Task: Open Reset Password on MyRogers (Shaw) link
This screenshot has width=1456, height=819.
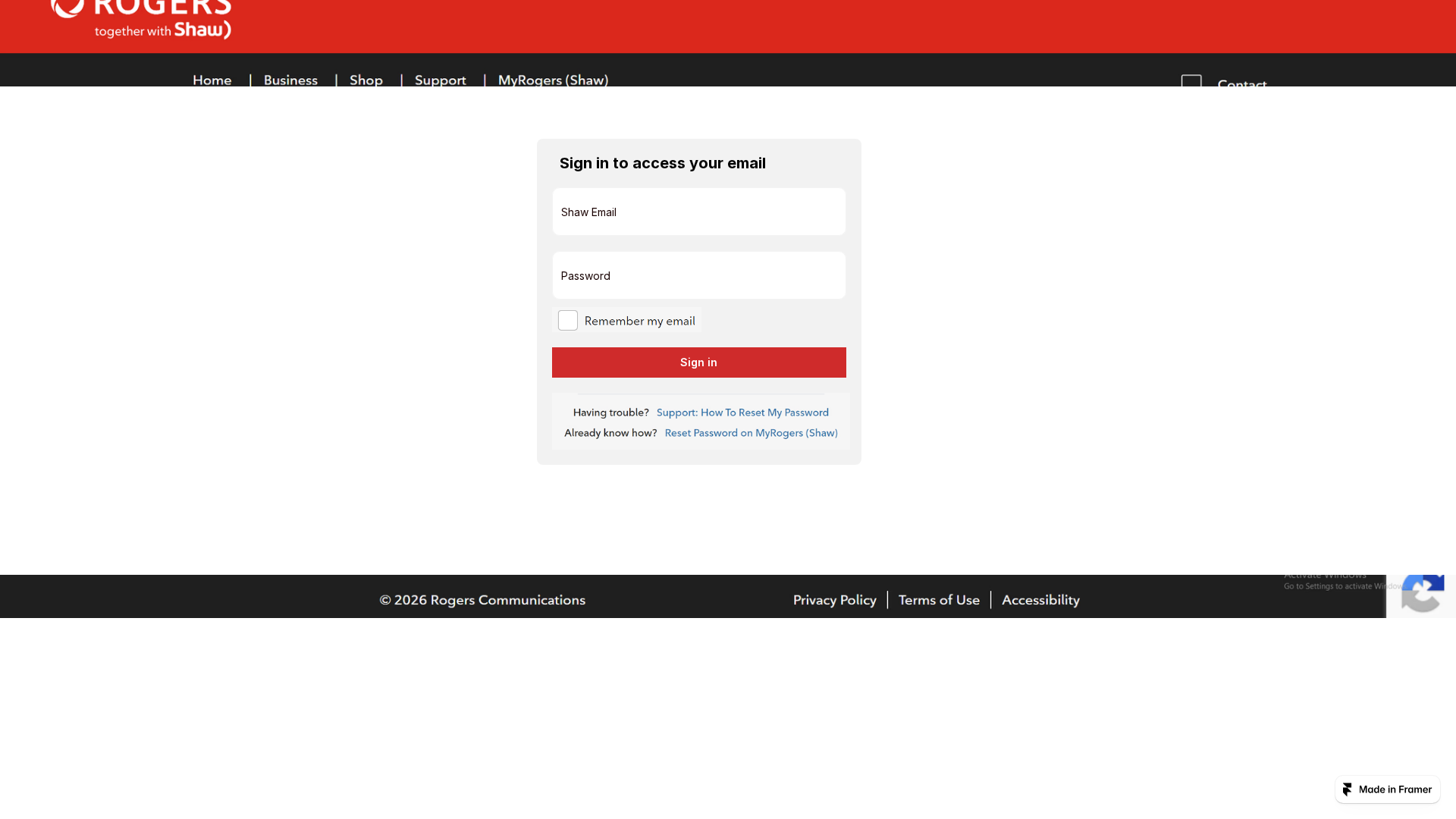Action: (752, 433)
